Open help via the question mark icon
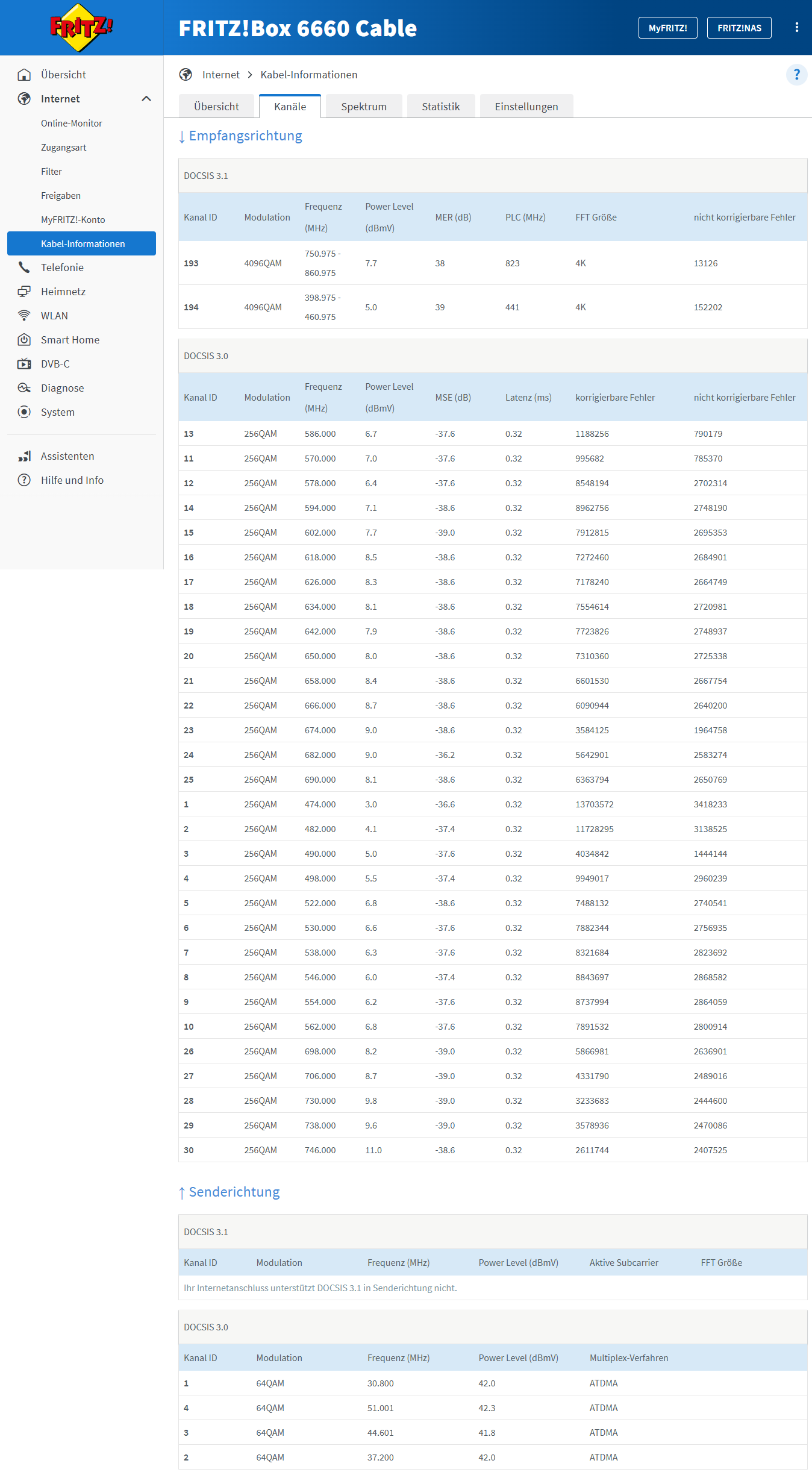812x1484 pixels. point(796,75)
